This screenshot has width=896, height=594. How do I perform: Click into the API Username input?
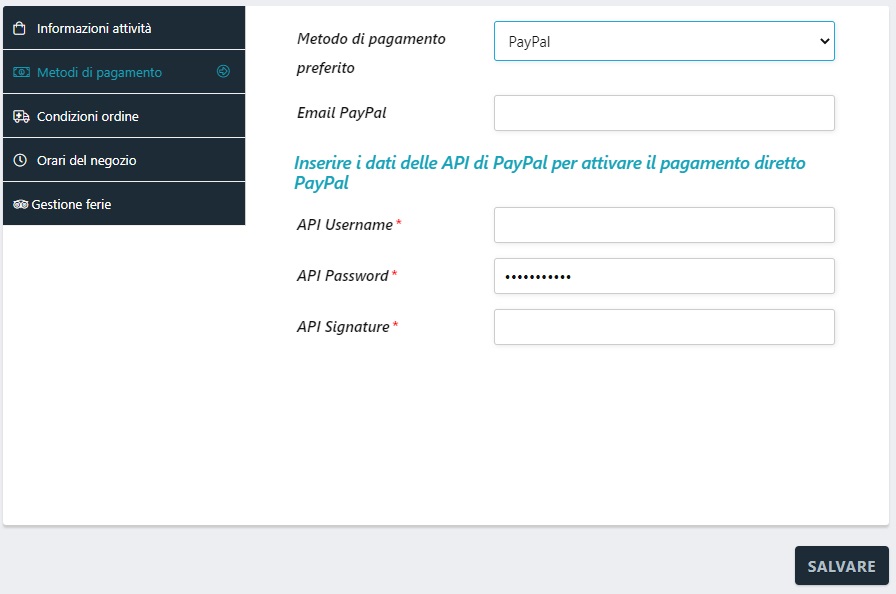(664, 225)
